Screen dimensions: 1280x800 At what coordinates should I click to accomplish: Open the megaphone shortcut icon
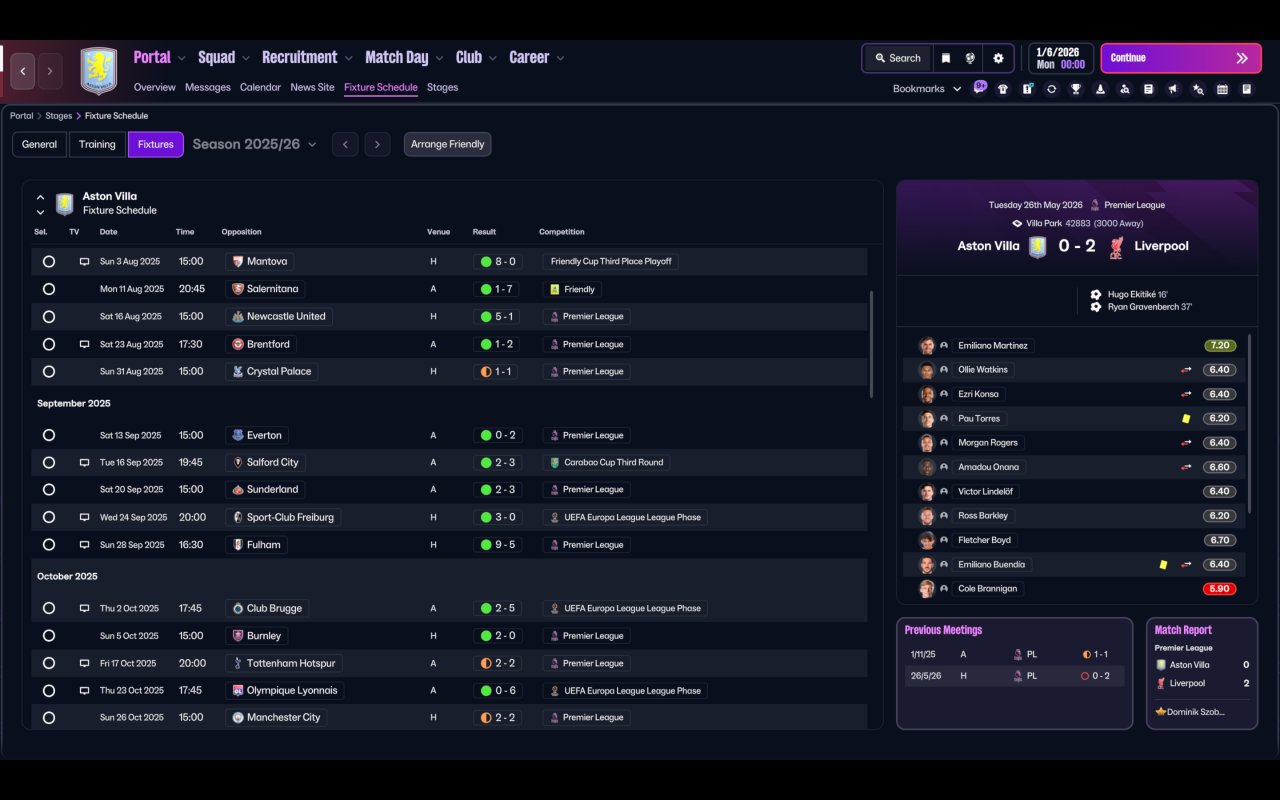point(1173,89)
